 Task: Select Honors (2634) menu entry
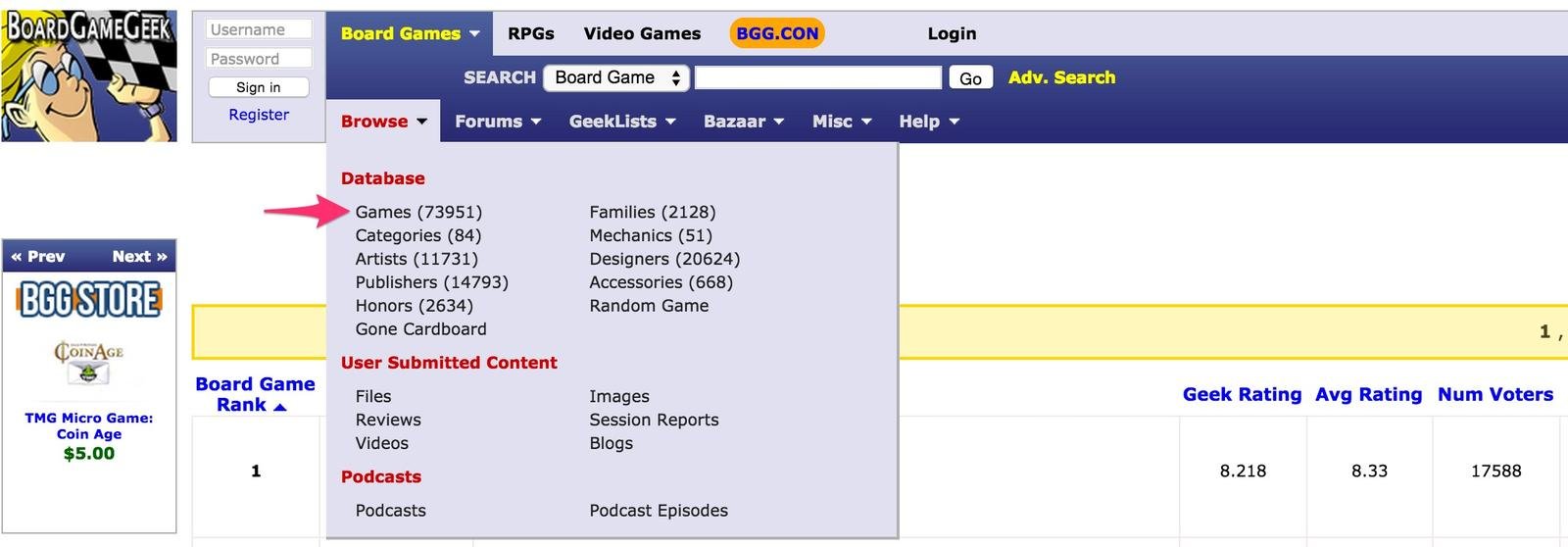(415, 306)
